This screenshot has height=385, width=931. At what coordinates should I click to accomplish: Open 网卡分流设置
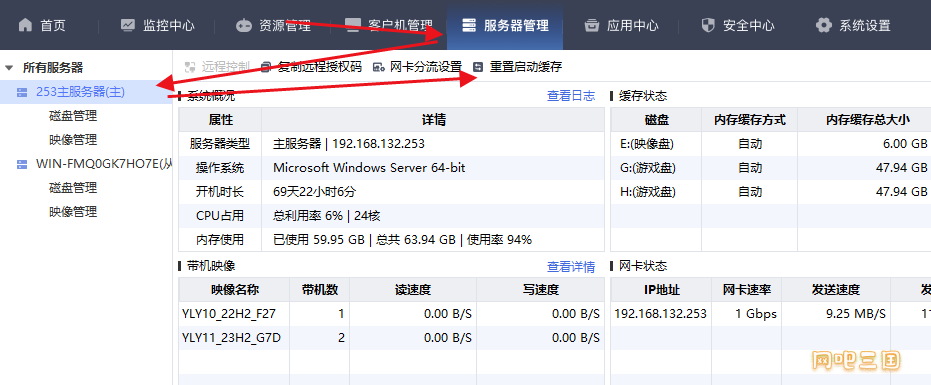pyautogui.click(x=417, y=67)
